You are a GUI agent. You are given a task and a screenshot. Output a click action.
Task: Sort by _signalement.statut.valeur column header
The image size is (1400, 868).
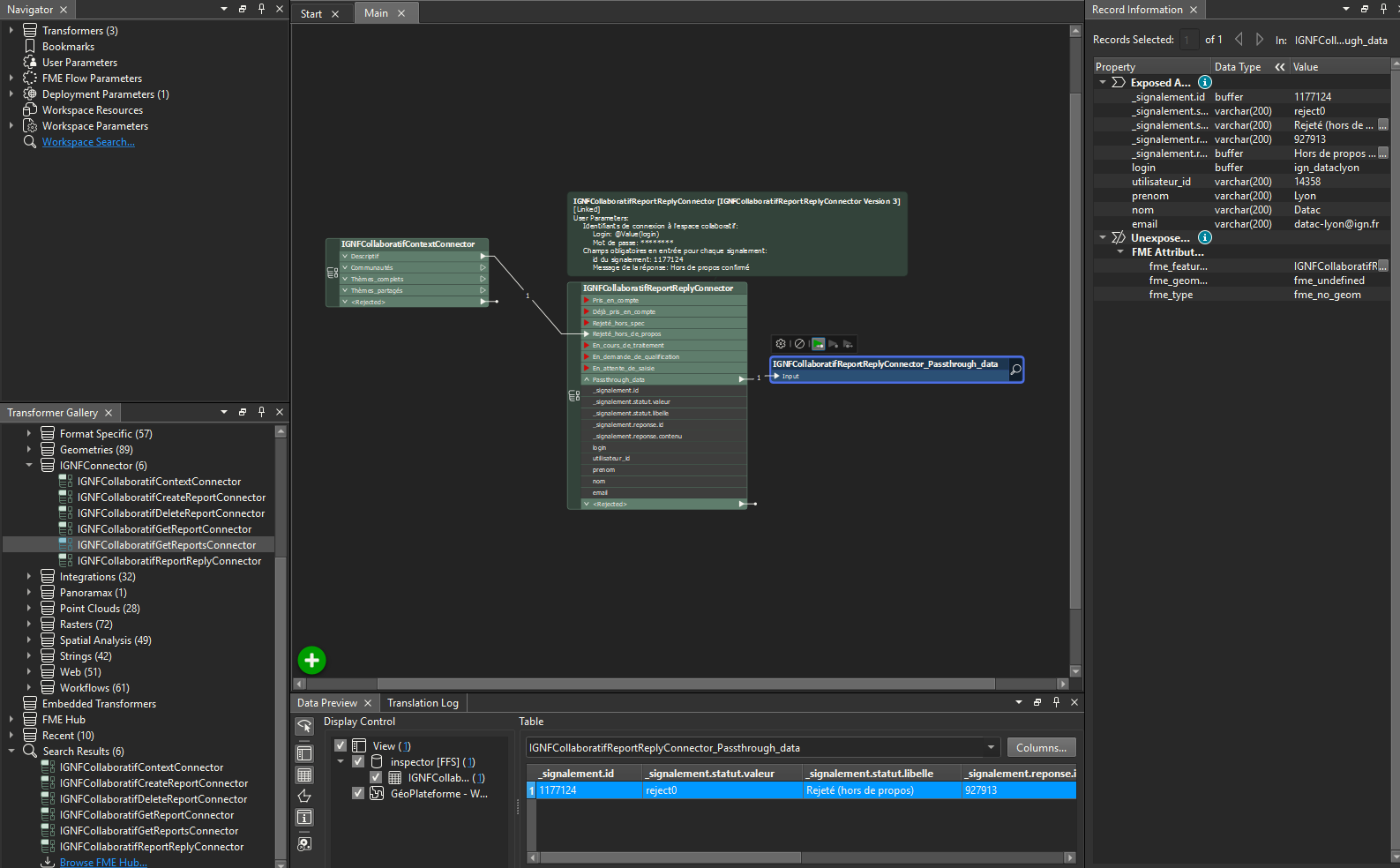[x=722, y=774]
